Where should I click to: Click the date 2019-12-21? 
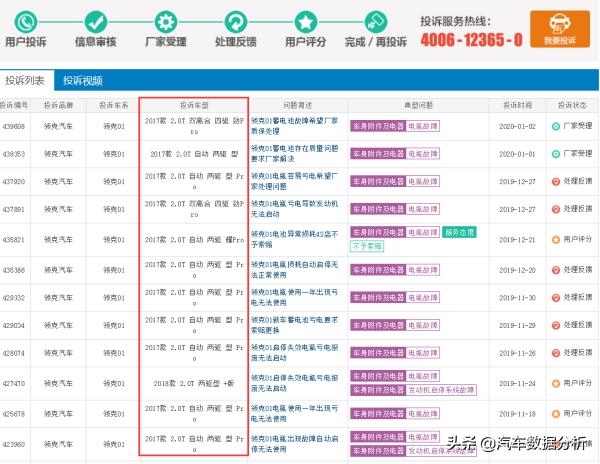coord(517,239)
